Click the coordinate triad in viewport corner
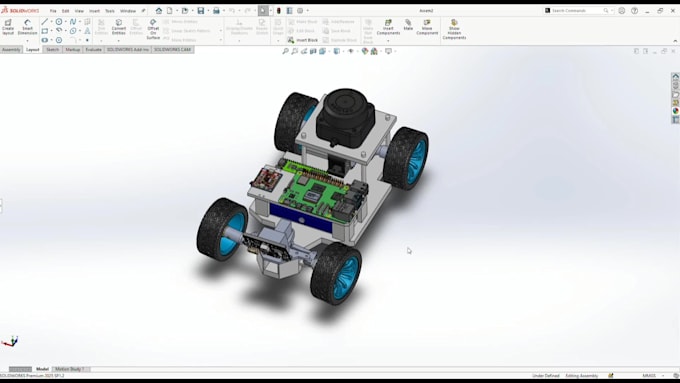Image resolution: width=680 pixels, height=383 pixels. pos(10,342)
